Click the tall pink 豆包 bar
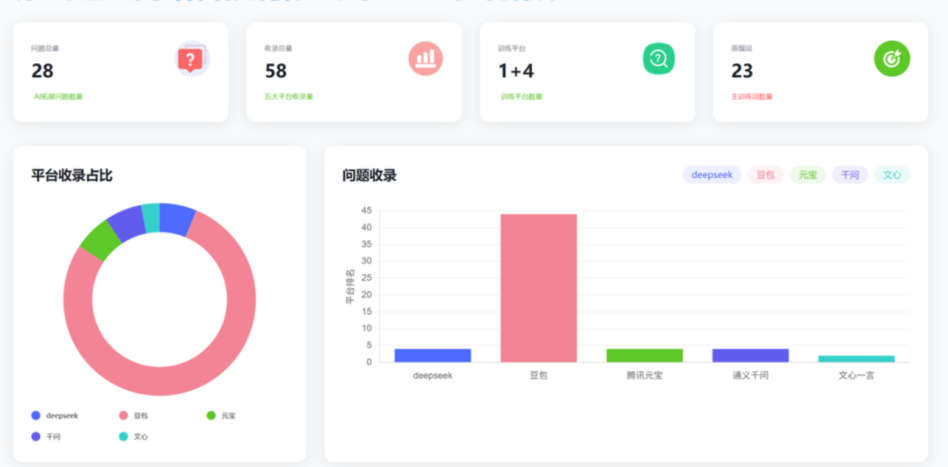Viewport: 948px width, 467px height. (539, 288)
